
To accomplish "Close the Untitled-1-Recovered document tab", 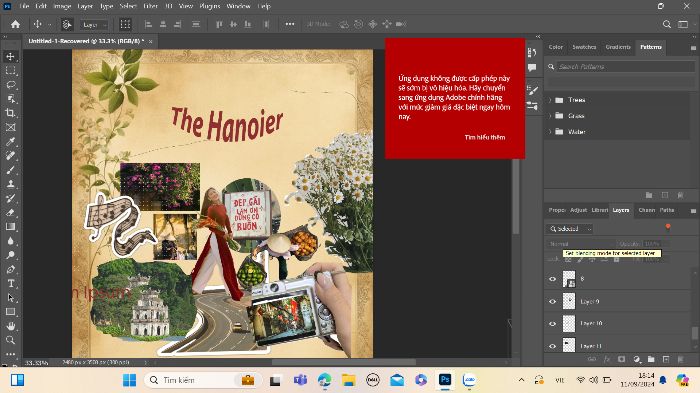I will (x=150, y=42).
